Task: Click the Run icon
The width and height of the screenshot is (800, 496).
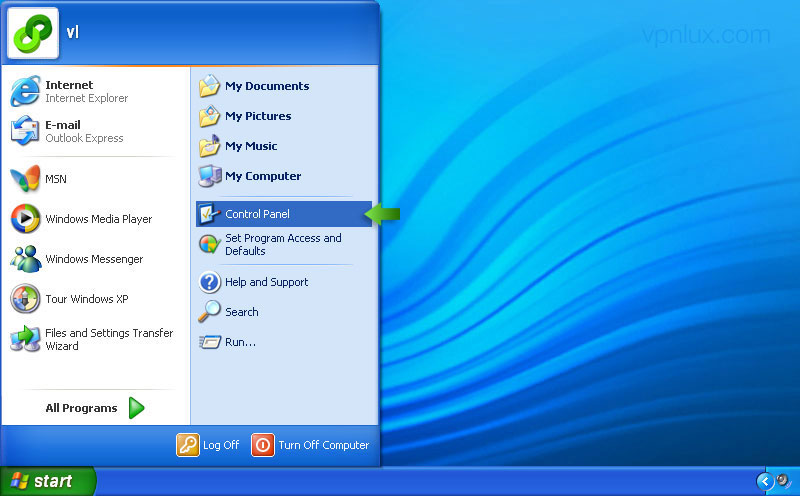Action: tap(210, 341)
